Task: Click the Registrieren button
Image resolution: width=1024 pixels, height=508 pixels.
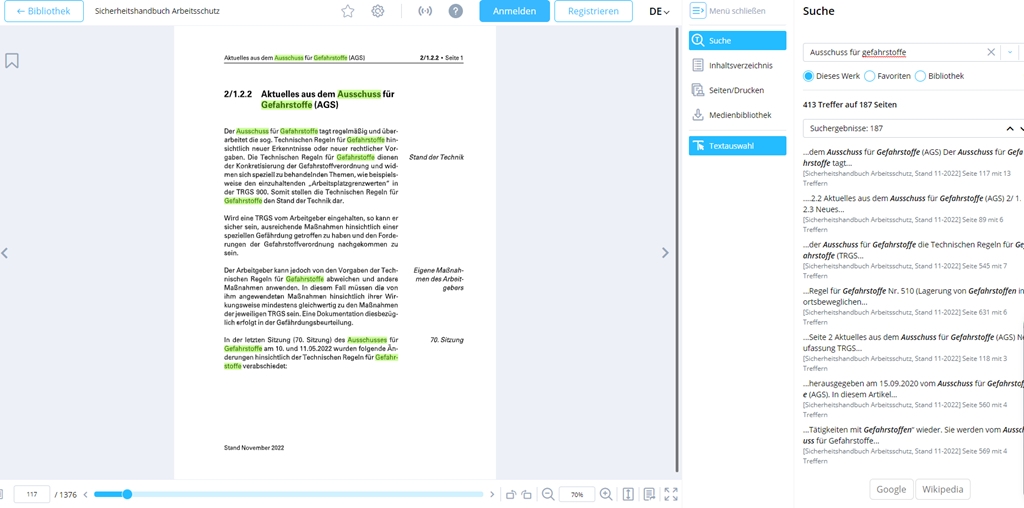Action: pos(593,11)
